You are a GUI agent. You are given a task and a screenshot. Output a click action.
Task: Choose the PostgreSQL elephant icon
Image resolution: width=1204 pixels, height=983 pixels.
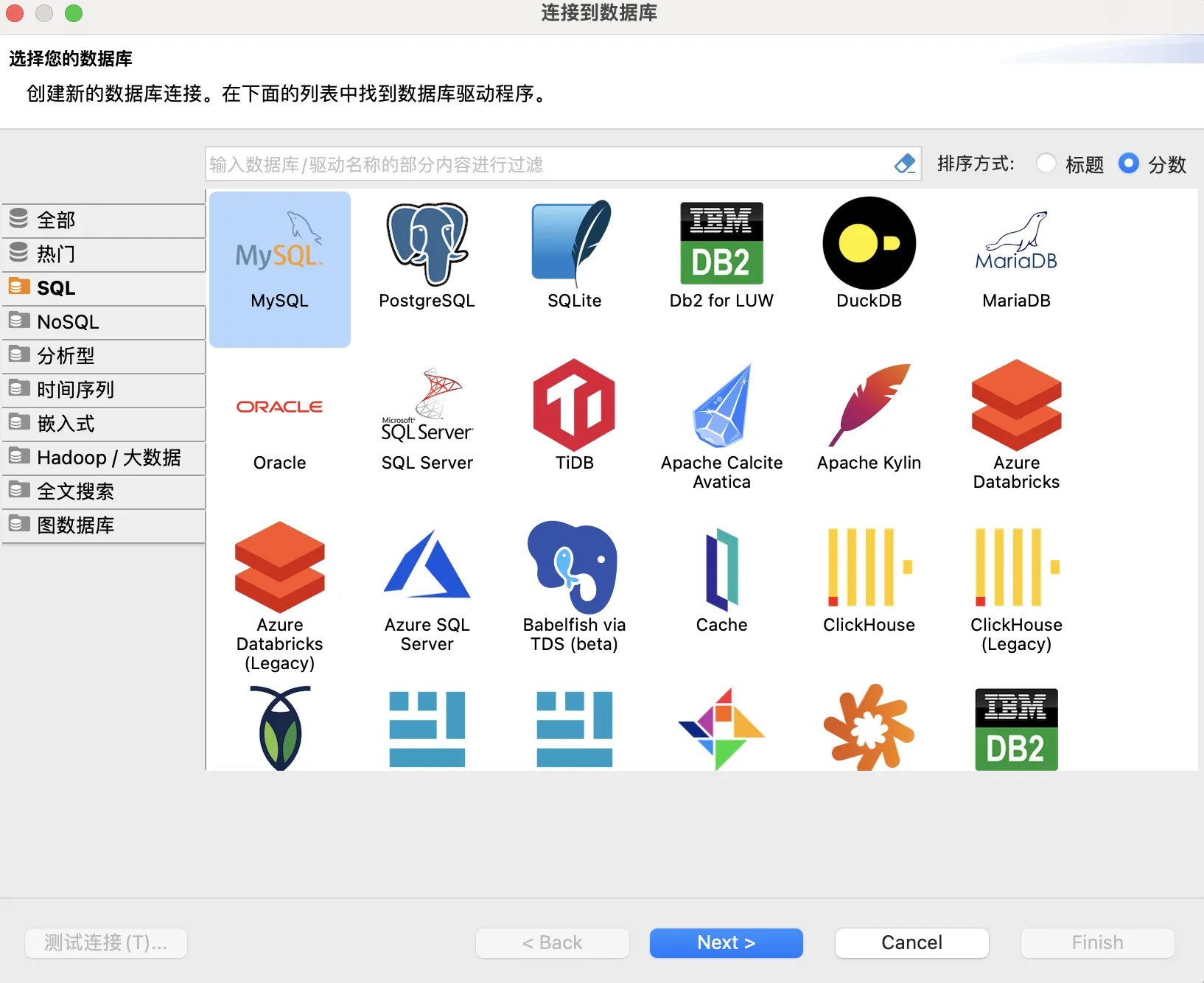point(427,243)
